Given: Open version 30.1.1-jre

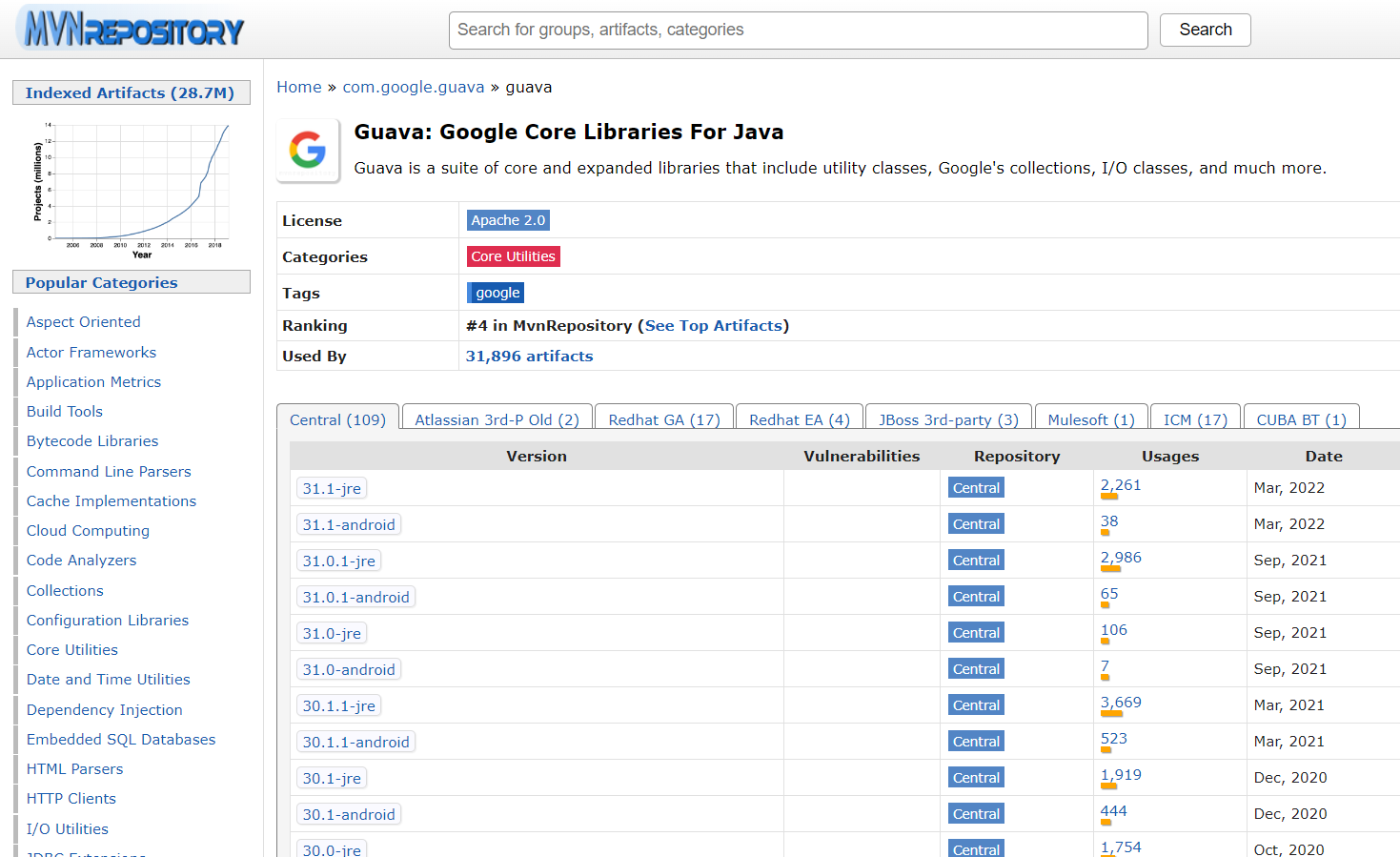Looking at the screenshot, I should tap(338, 705).
